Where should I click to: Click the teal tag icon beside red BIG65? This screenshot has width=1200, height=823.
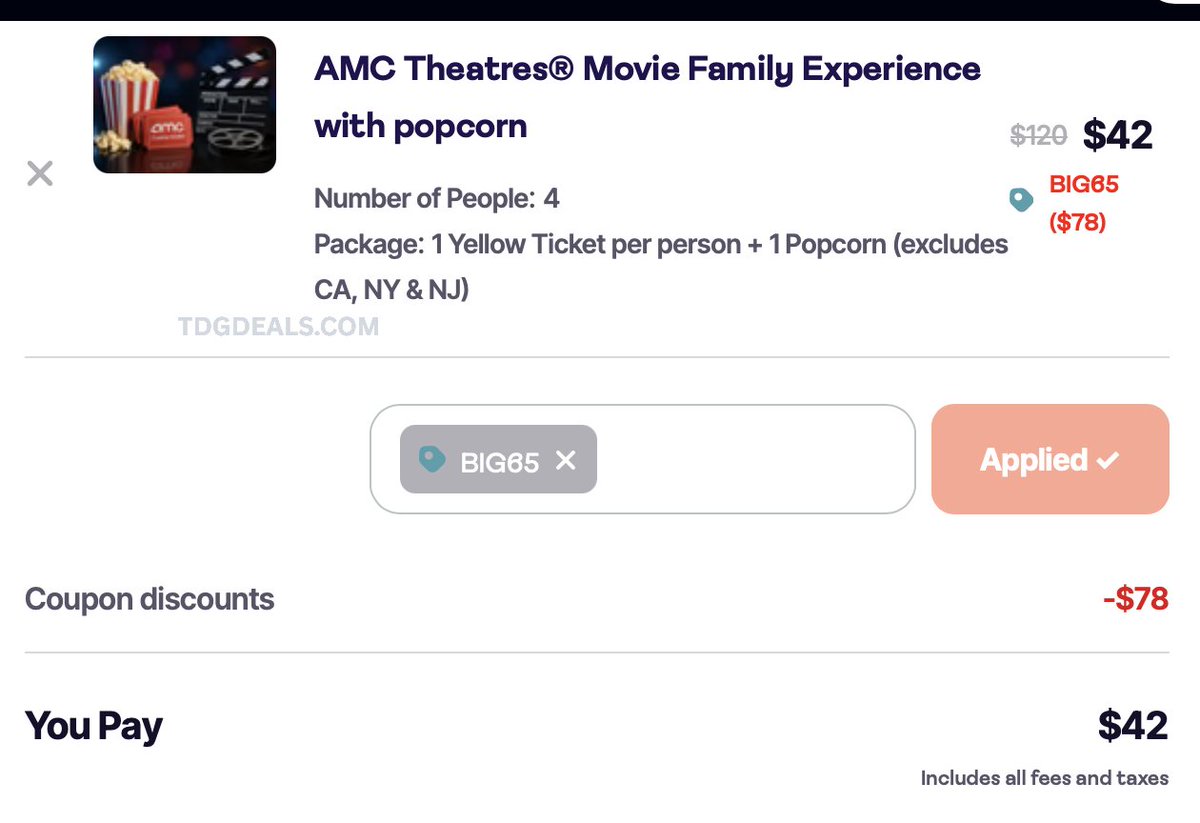[1021, 201]
